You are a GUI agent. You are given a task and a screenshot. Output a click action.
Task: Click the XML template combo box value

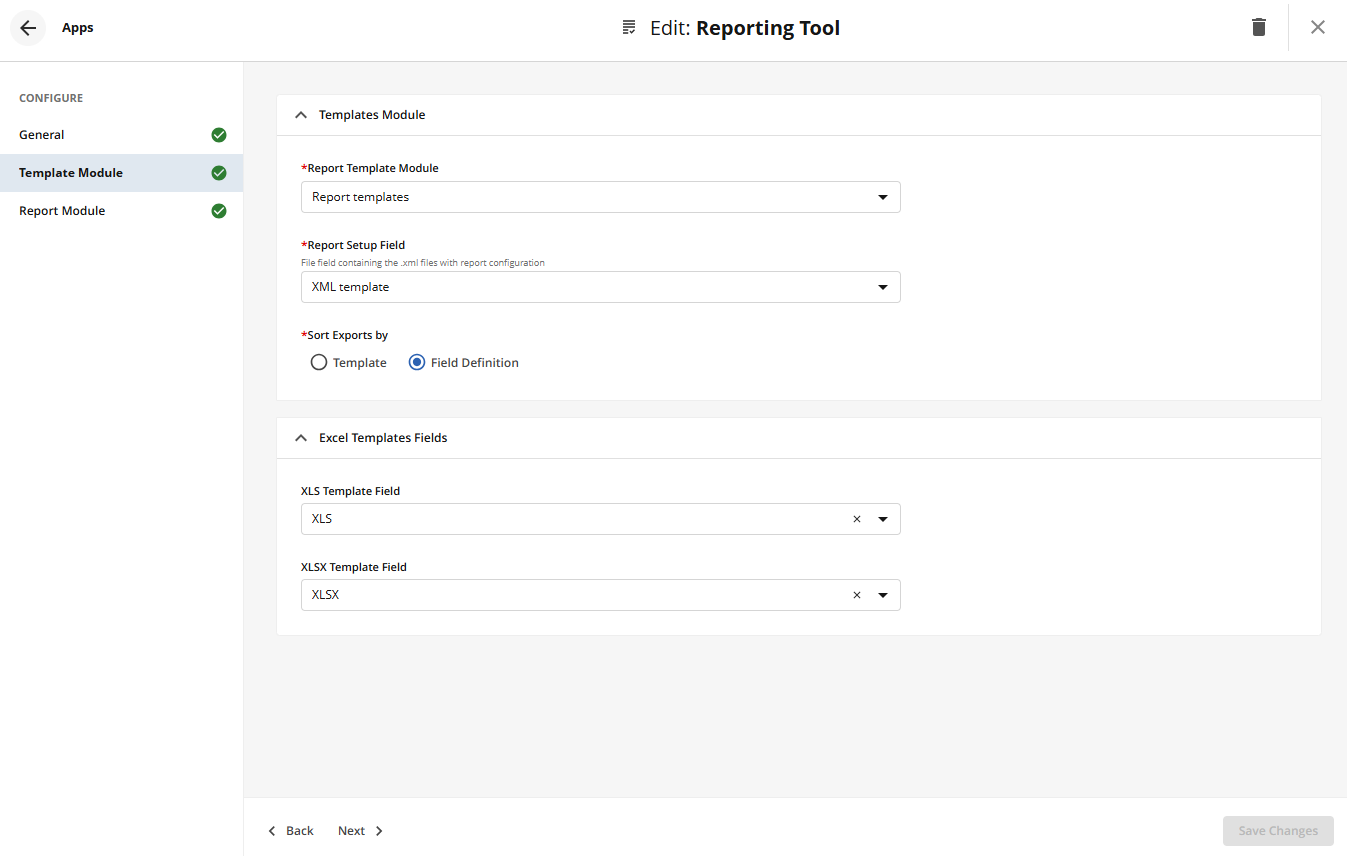350,287
